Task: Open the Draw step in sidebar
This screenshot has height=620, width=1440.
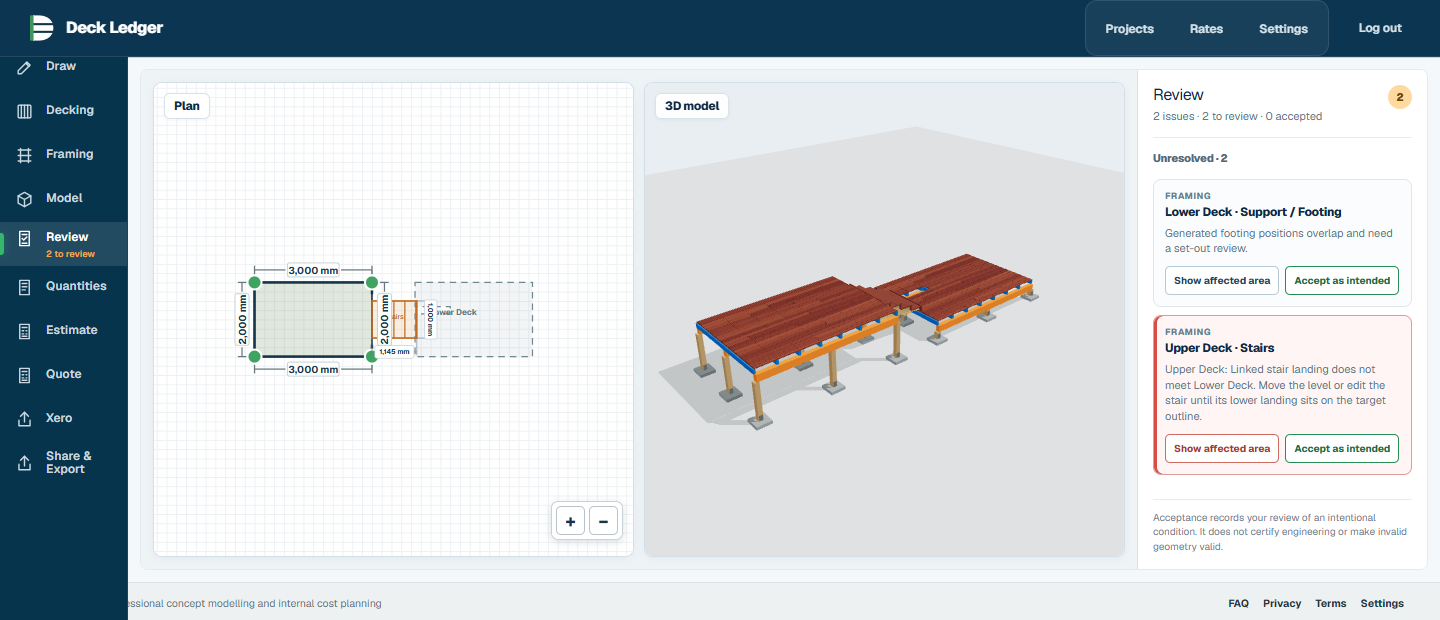Action: click(x=64, y=66)
